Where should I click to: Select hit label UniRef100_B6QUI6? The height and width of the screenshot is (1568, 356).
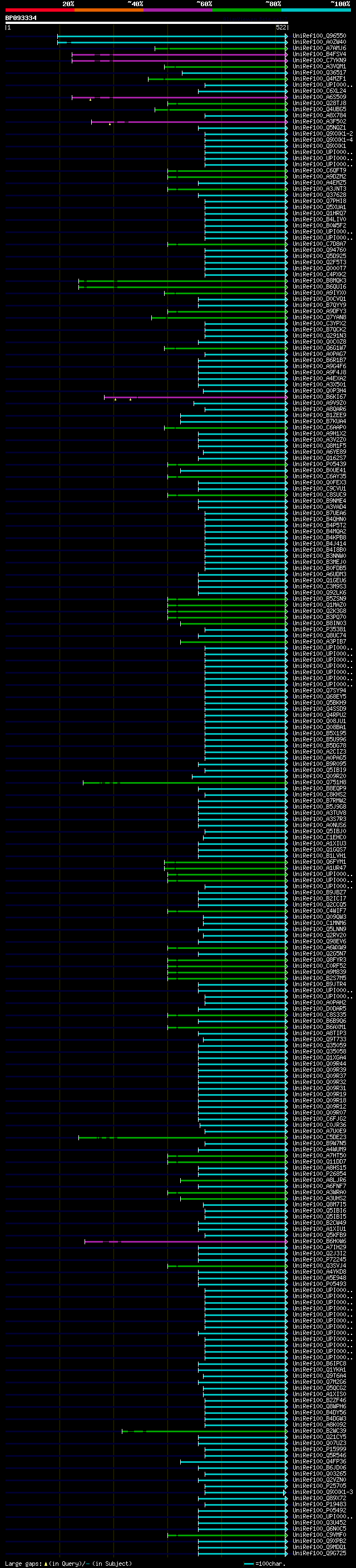[319, 286]
